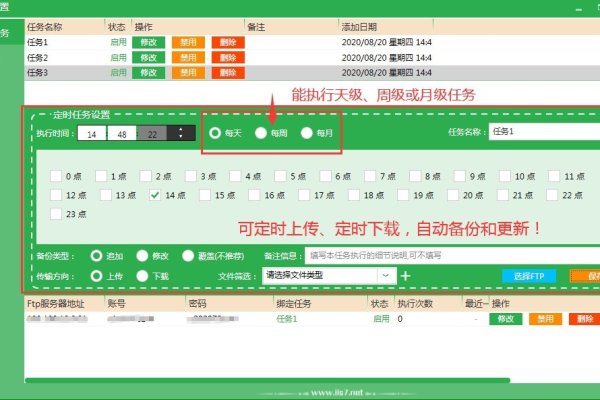Select the 每月 (monthly) radio button
The width and height of the screenshot is (600, 400).
(307, 133)
